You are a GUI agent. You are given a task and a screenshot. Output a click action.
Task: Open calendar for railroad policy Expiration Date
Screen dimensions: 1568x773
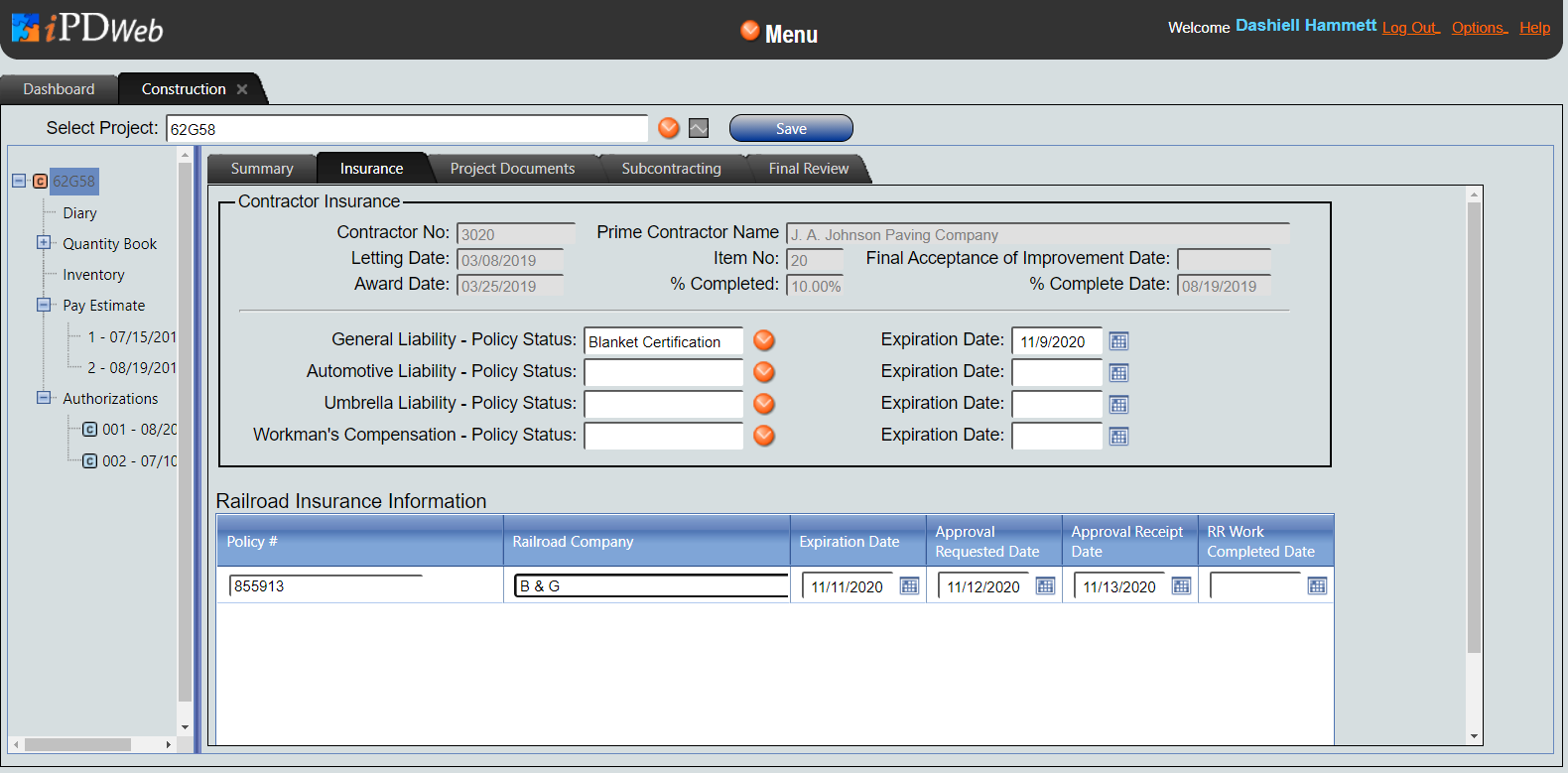909,586
